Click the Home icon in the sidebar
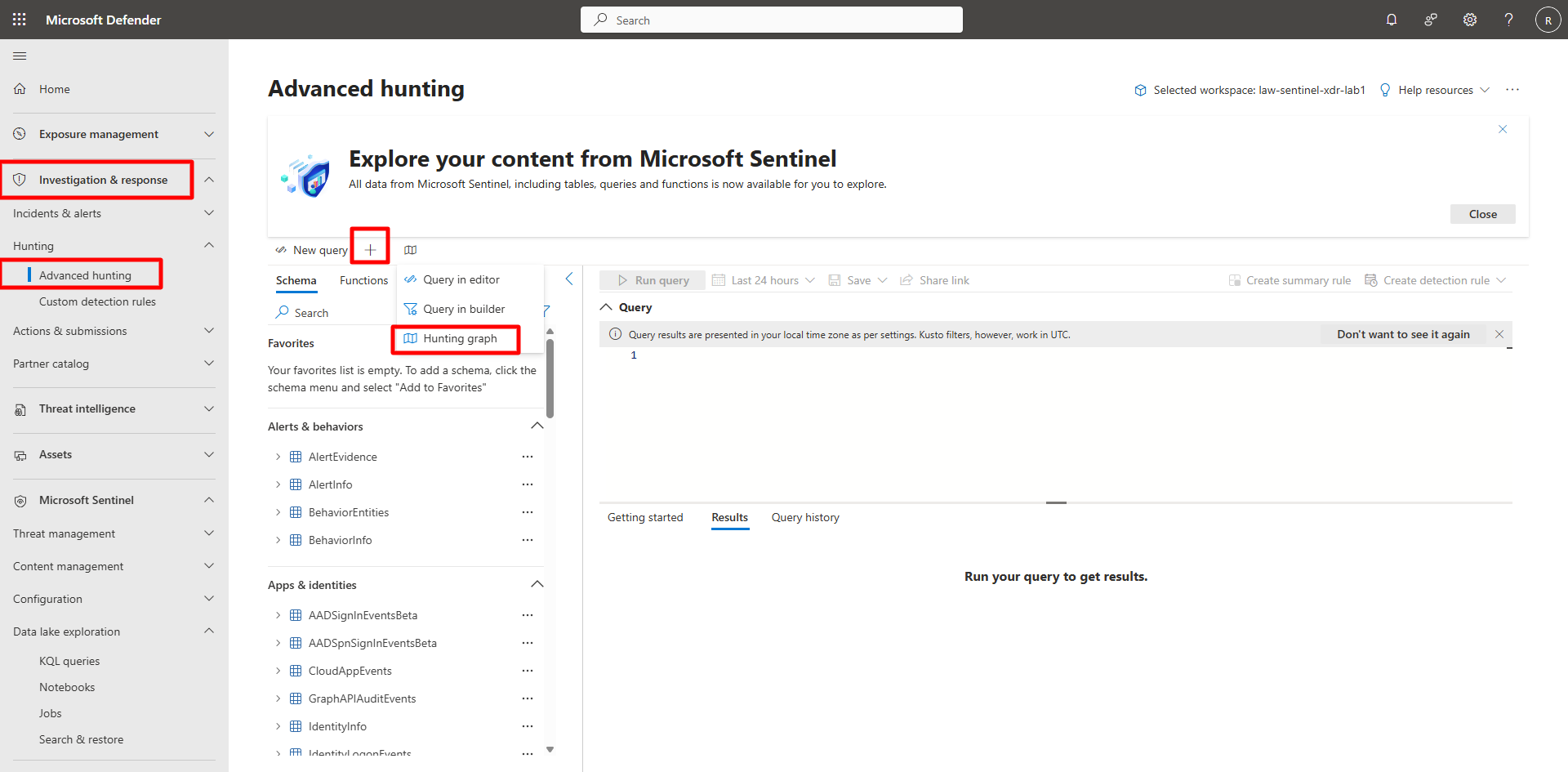Screen dimensions: 1568x772 coord(20,89)
